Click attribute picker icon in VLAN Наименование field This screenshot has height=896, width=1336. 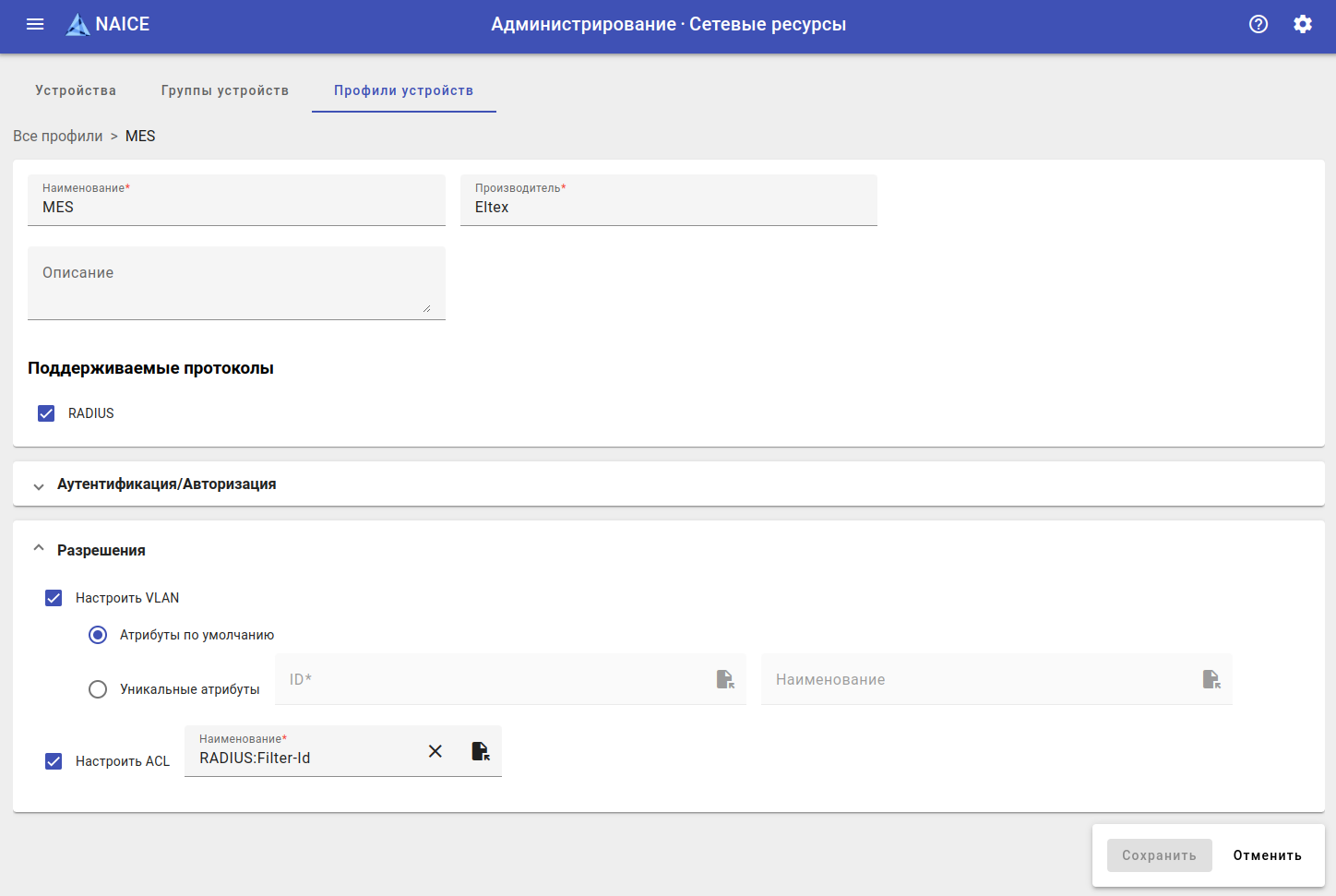(1211, 679)
